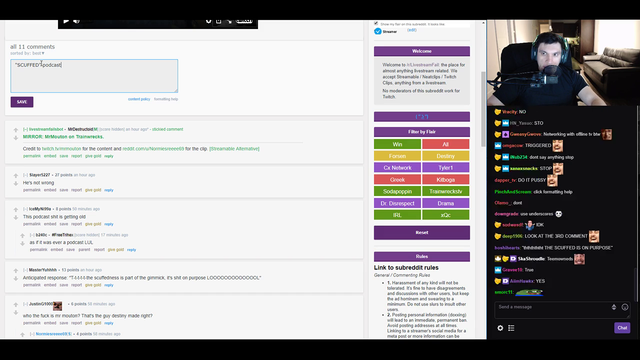This screenshot has width=640, height=360.
Task: Give gold to MasterYehhhh's comment
Action: tap(93, 285)
